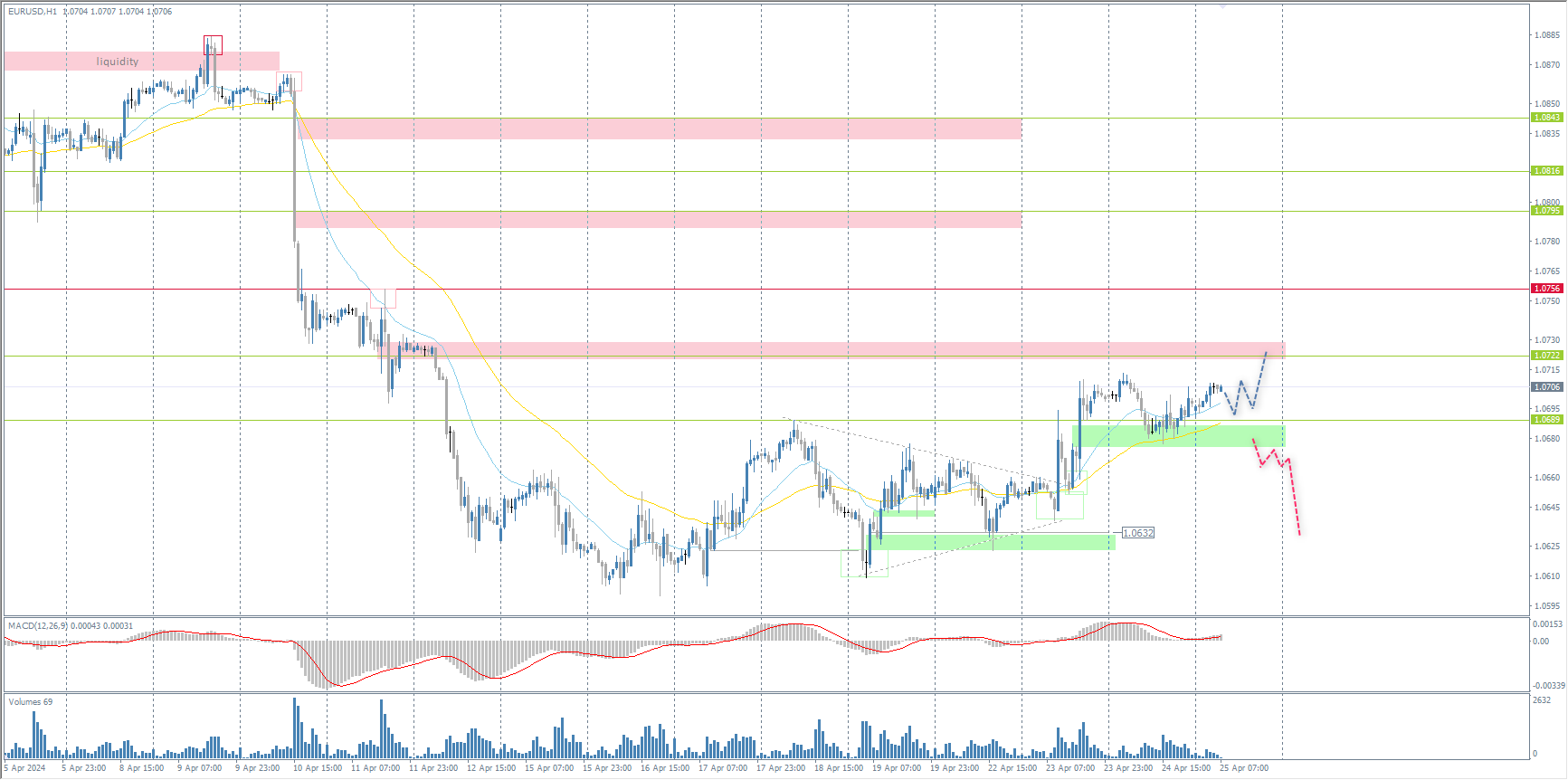Select the pink zone below the 1.0795 line
The image size is (1568, 780).
(x=659, y=219)
